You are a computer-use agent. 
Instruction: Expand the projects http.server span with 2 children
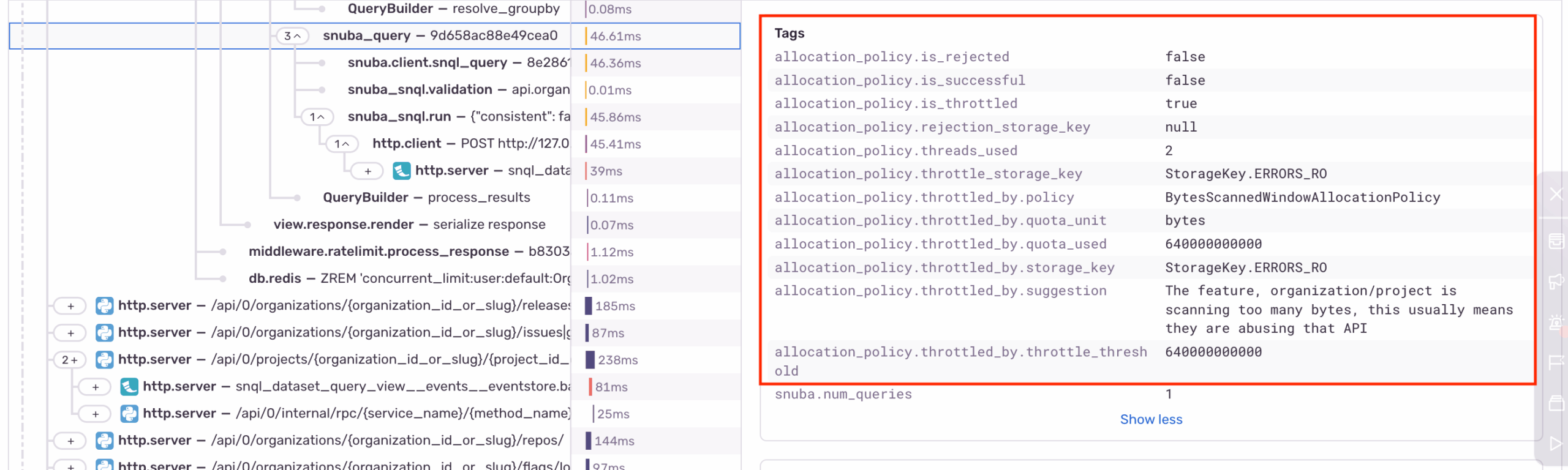point(70,360)
